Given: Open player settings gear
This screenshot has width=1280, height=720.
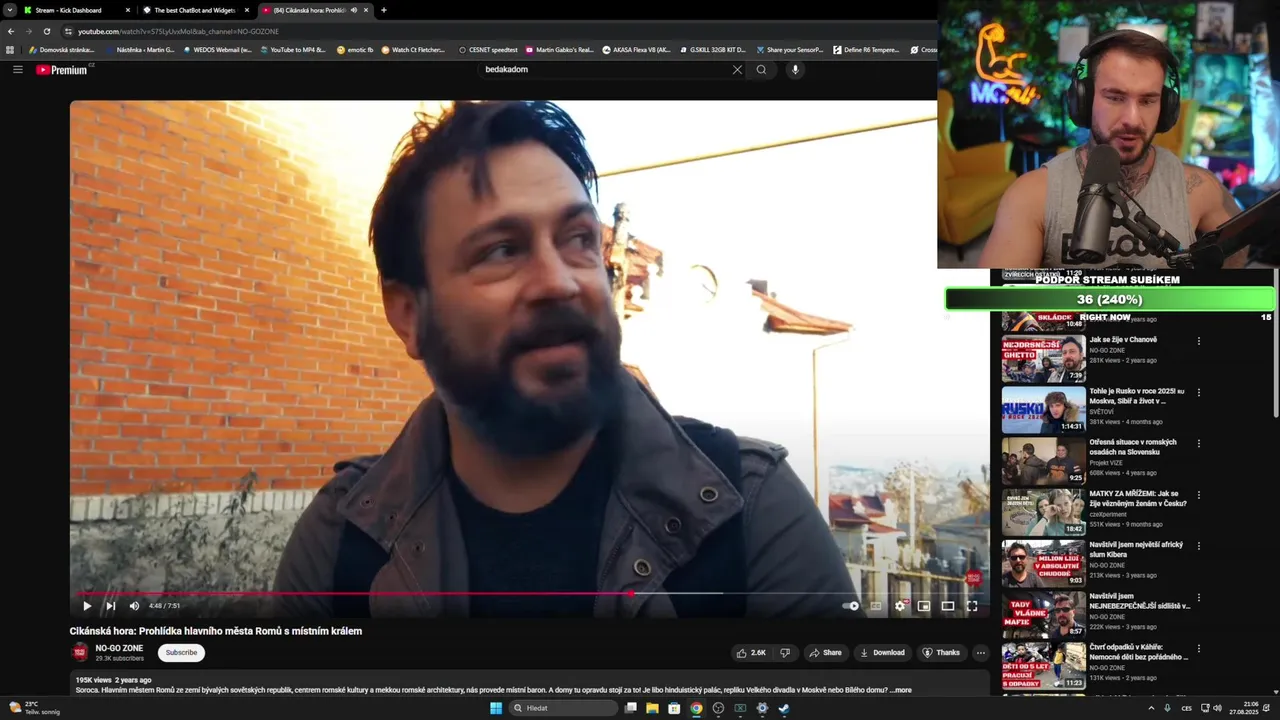Looking at the screenshot, I should (900, 606).
